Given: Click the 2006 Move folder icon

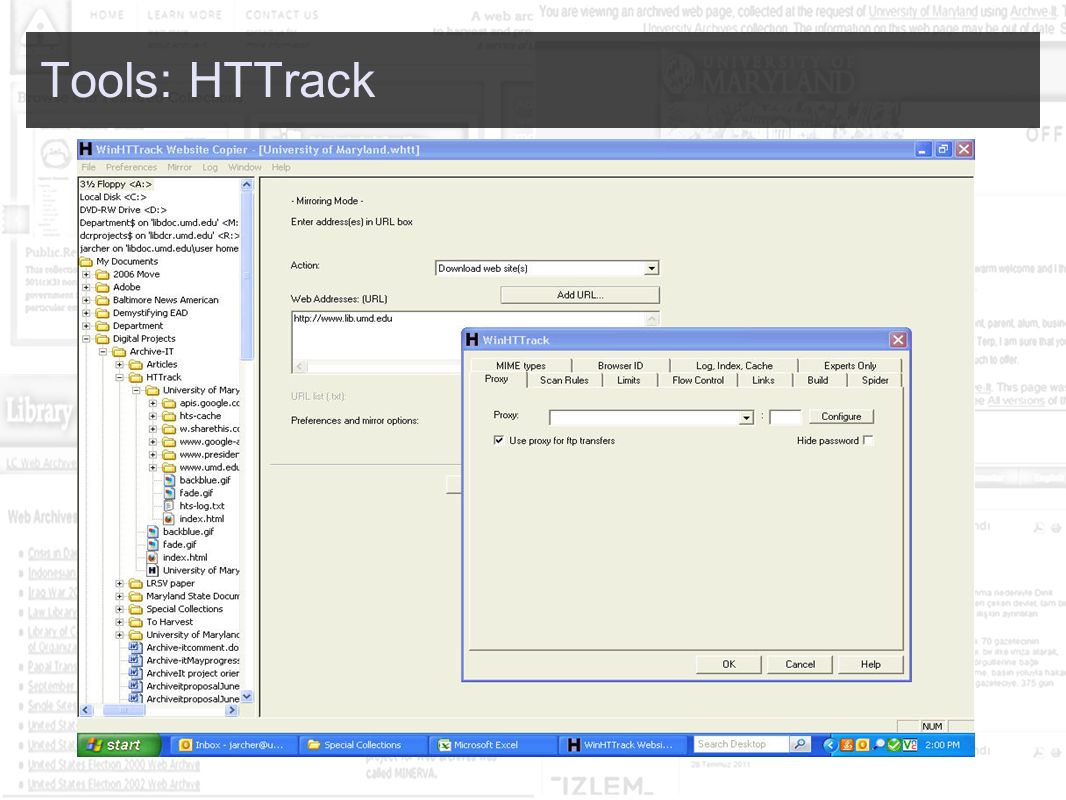Looking at the screenshot, I should [x=102, y=275].
